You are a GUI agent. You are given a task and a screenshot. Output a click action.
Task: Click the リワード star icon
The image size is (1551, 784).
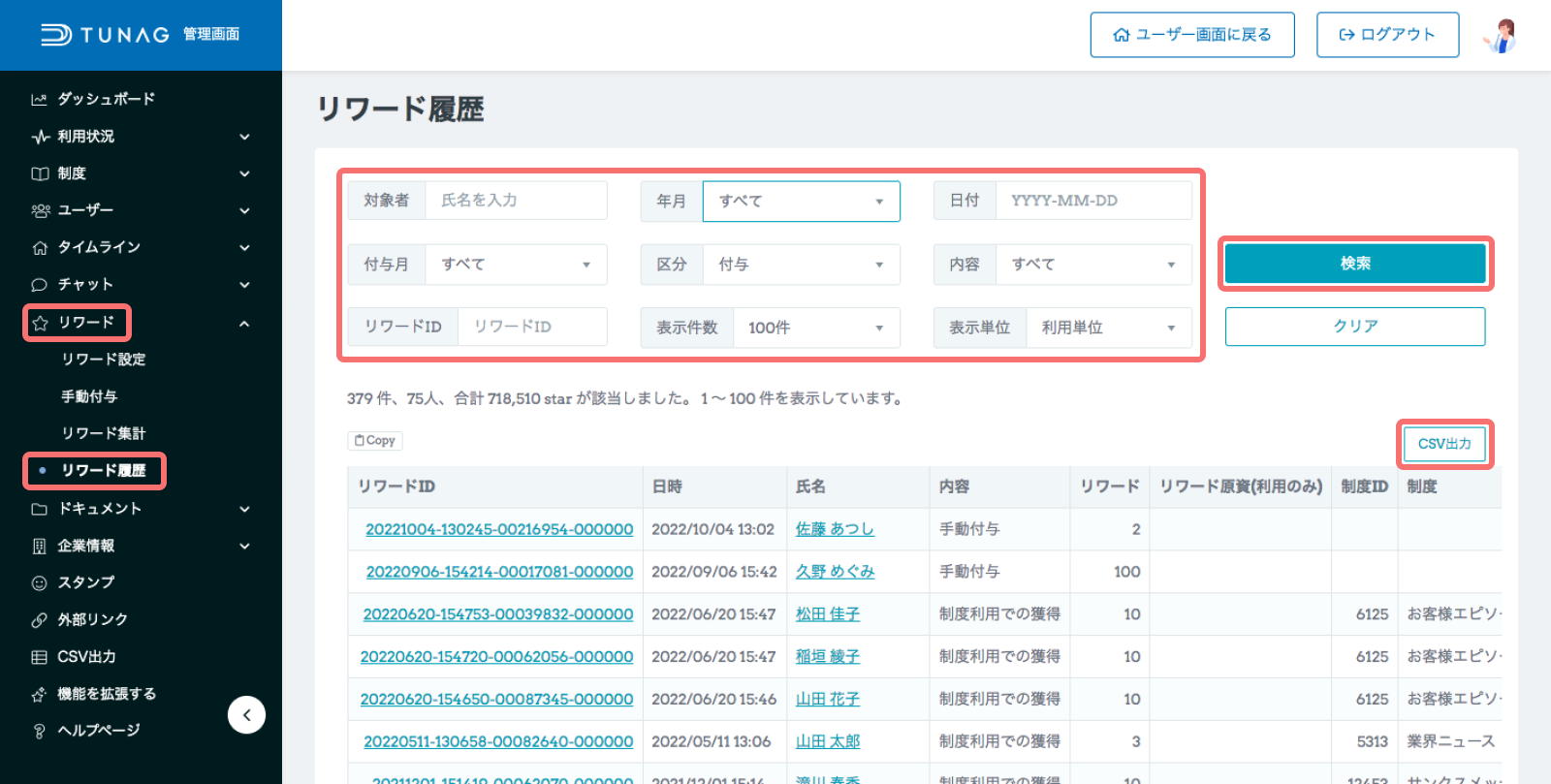tap(40, 323)
